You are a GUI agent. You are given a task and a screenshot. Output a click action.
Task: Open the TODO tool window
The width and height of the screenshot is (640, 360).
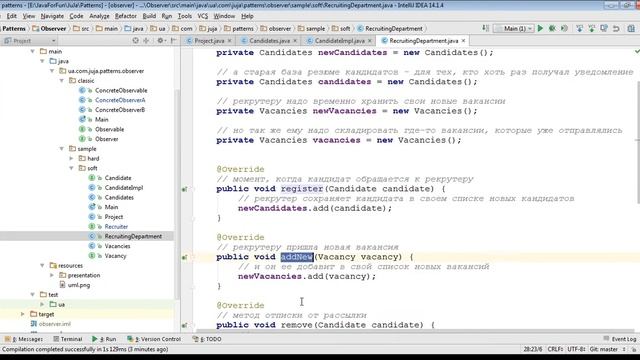pos(207,339)
